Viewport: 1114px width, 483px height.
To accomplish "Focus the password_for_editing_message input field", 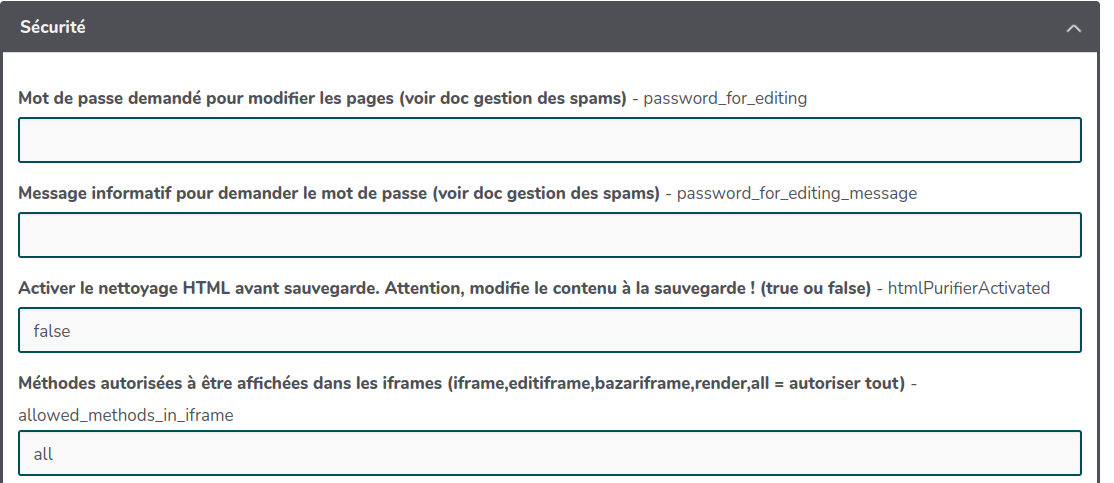I will point(550,235).
